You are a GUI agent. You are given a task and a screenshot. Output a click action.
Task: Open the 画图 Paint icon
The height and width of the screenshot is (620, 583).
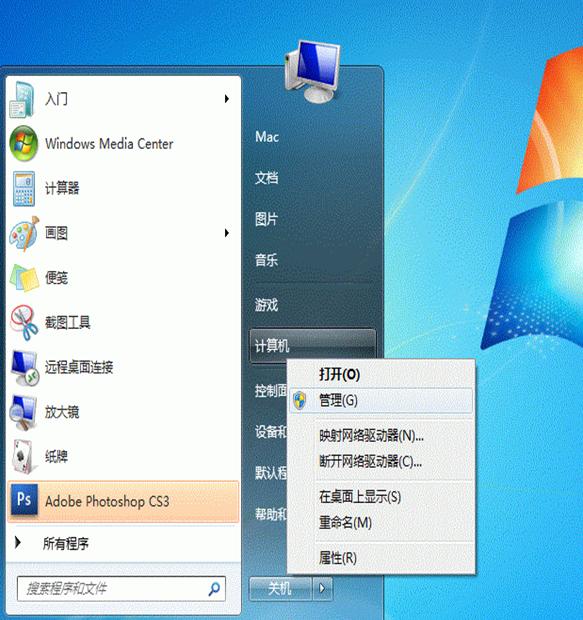coord(24,233)
